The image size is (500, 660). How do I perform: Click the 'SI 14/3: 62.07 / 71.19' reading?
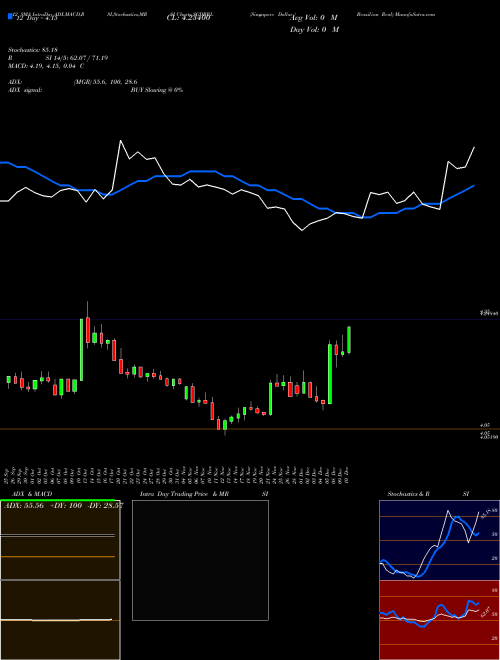(77, 58)
